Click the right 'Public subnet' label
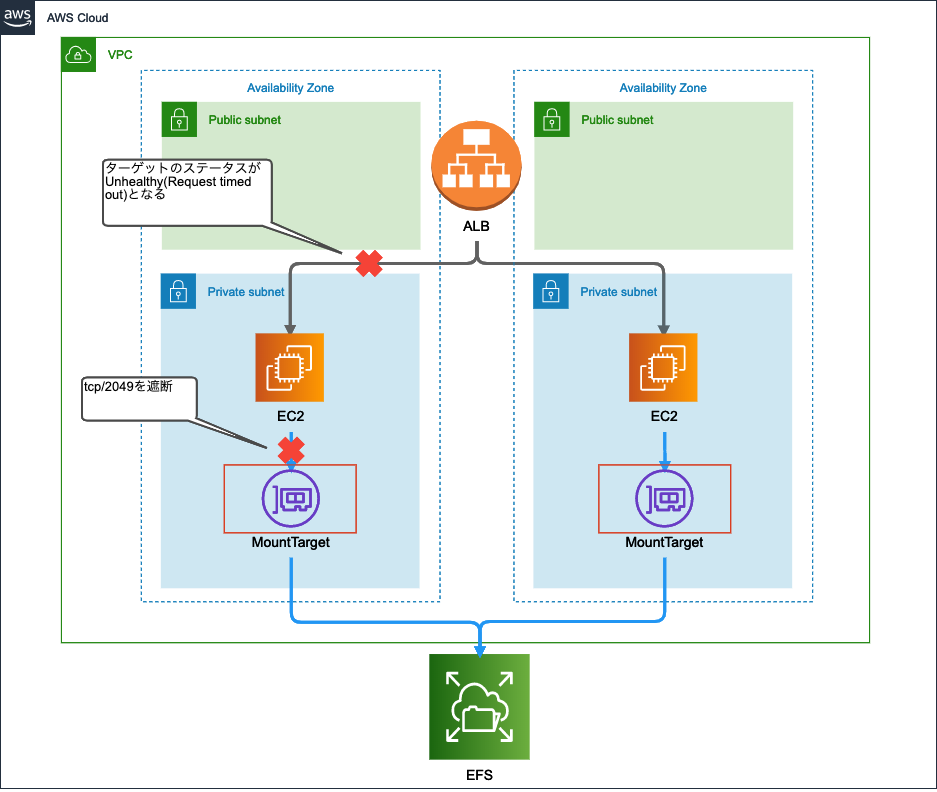 617,120
